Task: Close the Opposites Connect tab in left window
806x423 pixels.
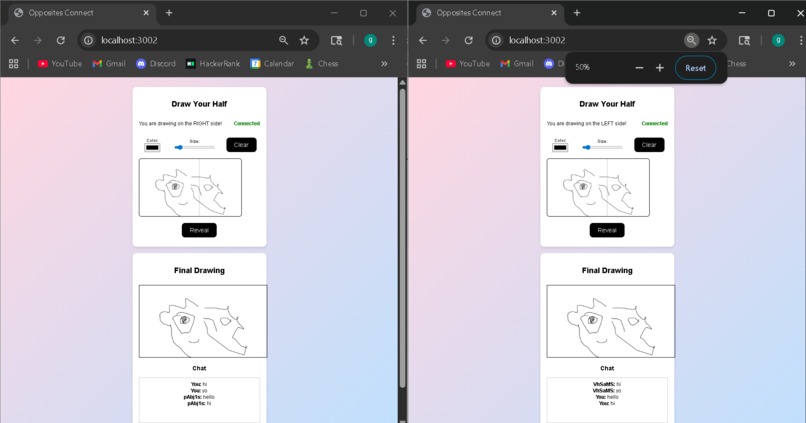Action: click(x=146, y=13)
